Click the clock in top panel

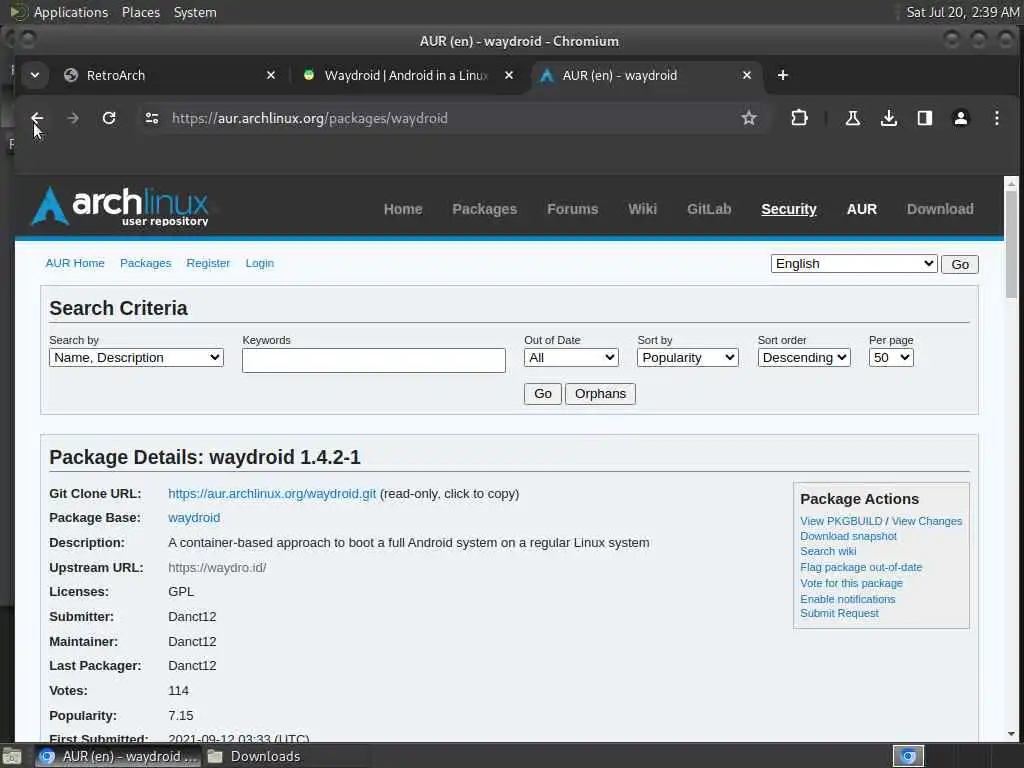point(963,12)
